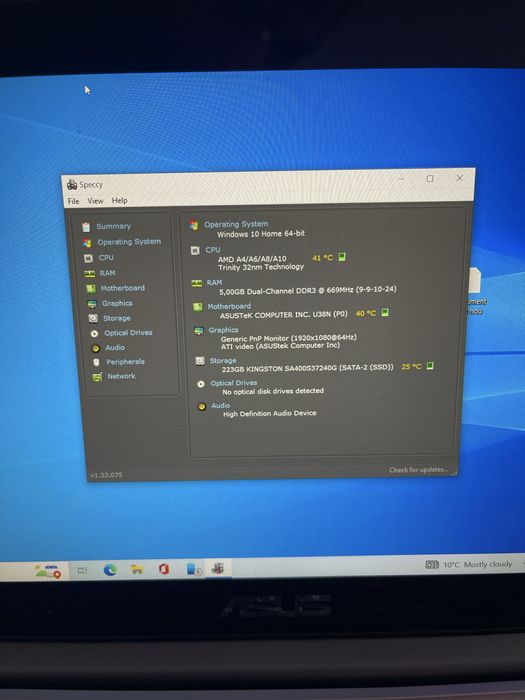
Task: Click the 41 °C CPU temperature value
Action: (x=322, y=258)
